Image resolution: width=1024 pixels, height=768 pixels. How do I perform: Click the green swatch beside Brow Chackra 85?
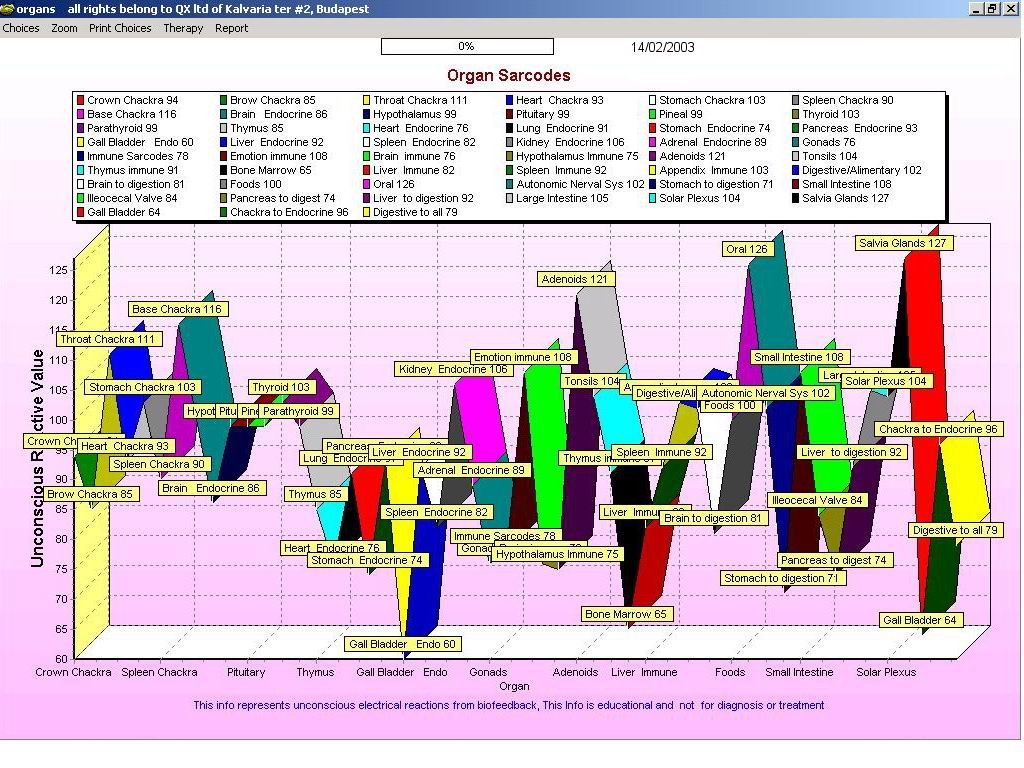click(x=223, y=100)
